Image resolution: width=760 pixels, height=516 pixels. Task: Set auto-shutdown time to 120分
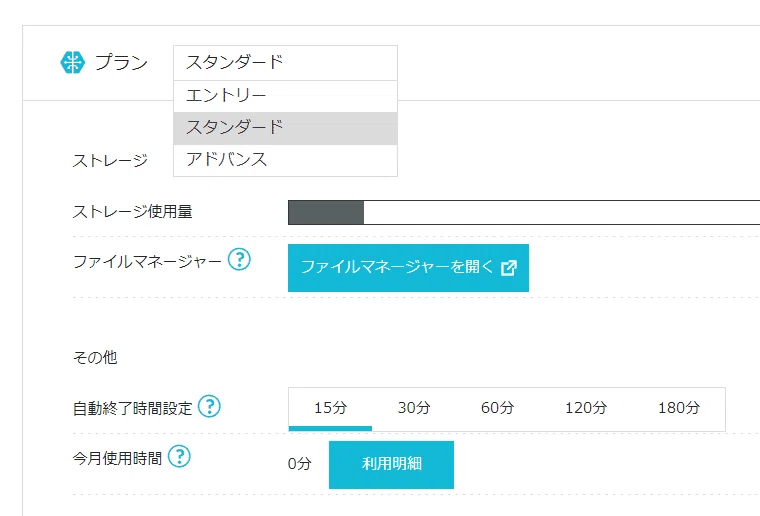pyautogui.click(x=585, y=408)
